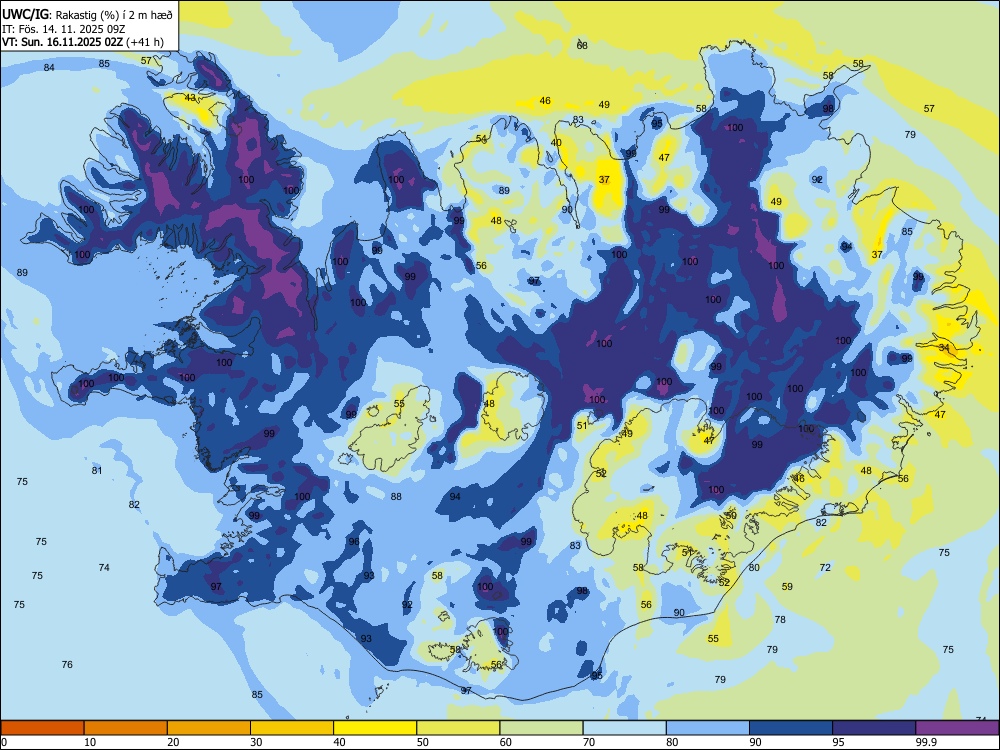Viewport: 1000px width, 750px height.
Task: Click the value 89 at the far left sea
Action: pyautogui.click(x=22, y=273)
